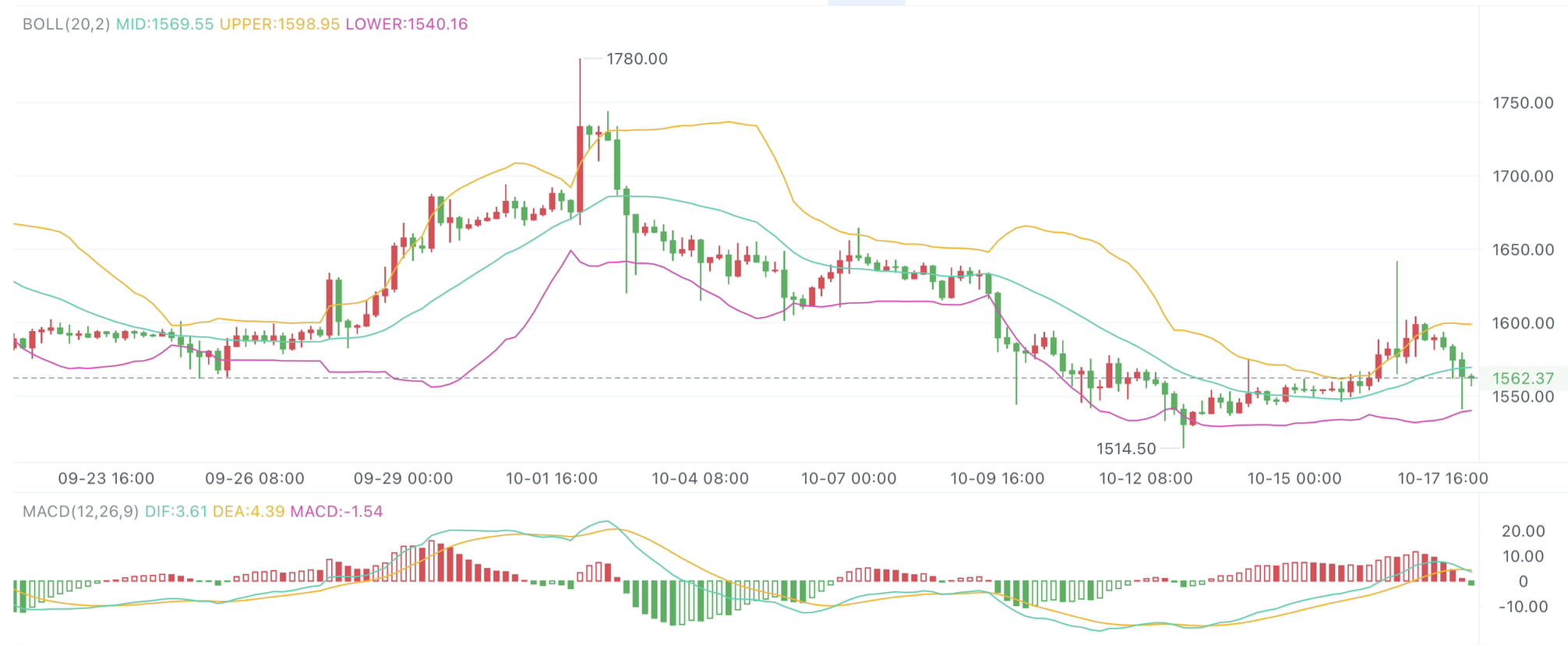
Task: Click the 09-23 16:00 time label
Action: 106,478
